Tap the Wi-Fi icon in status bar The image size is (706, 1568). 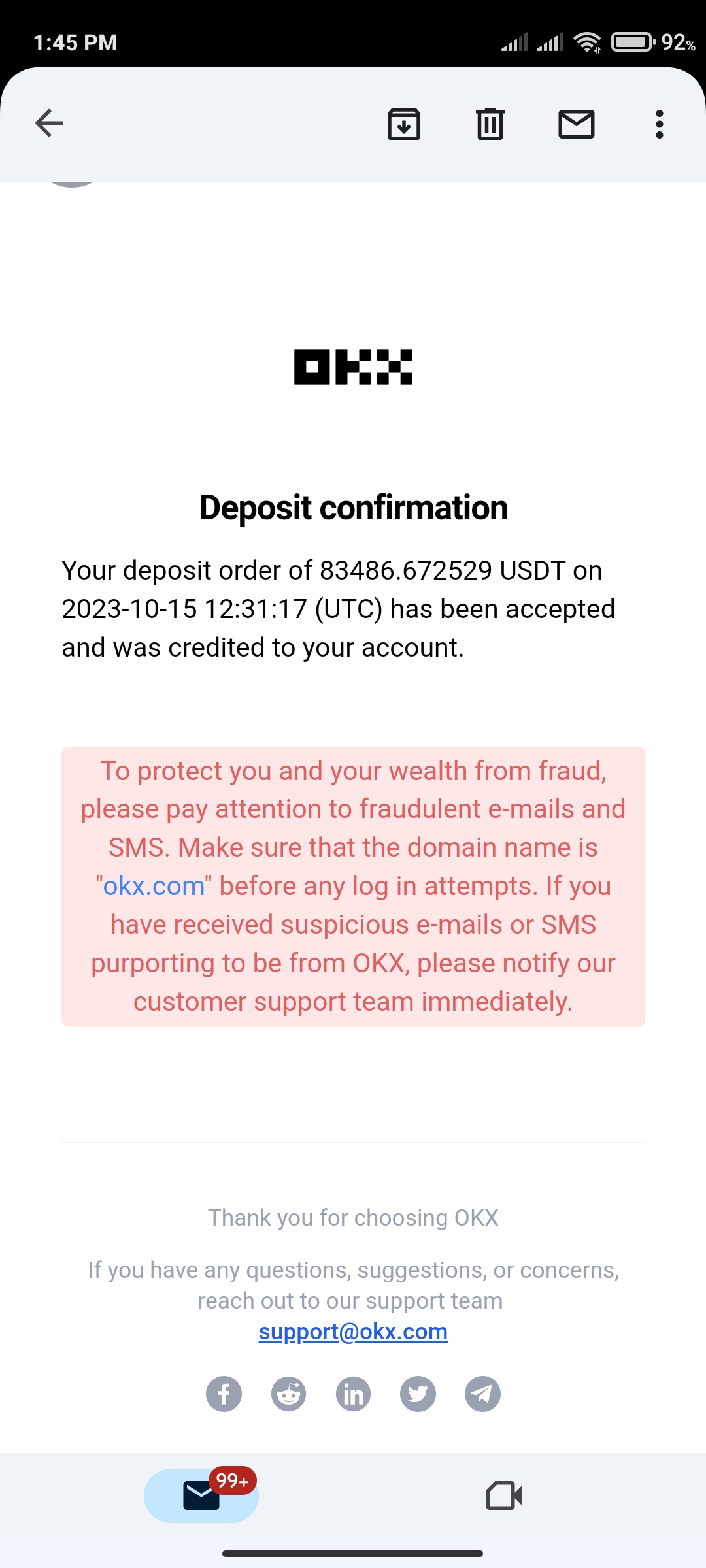click(587, 42)
